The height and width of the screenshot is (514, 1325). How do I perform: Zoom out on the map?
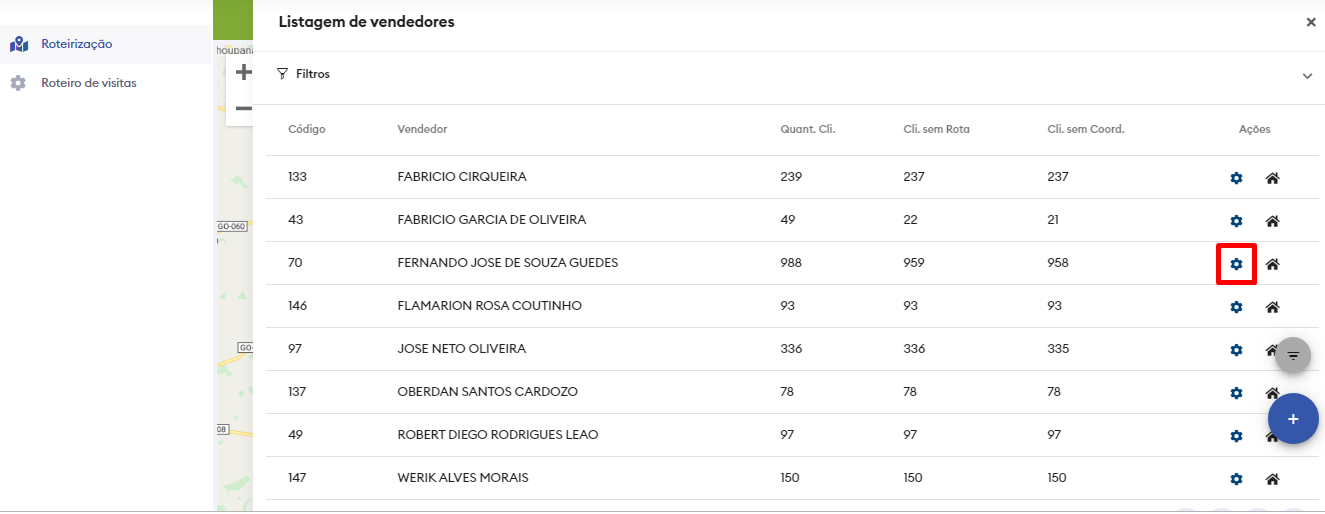pos(243,108)
